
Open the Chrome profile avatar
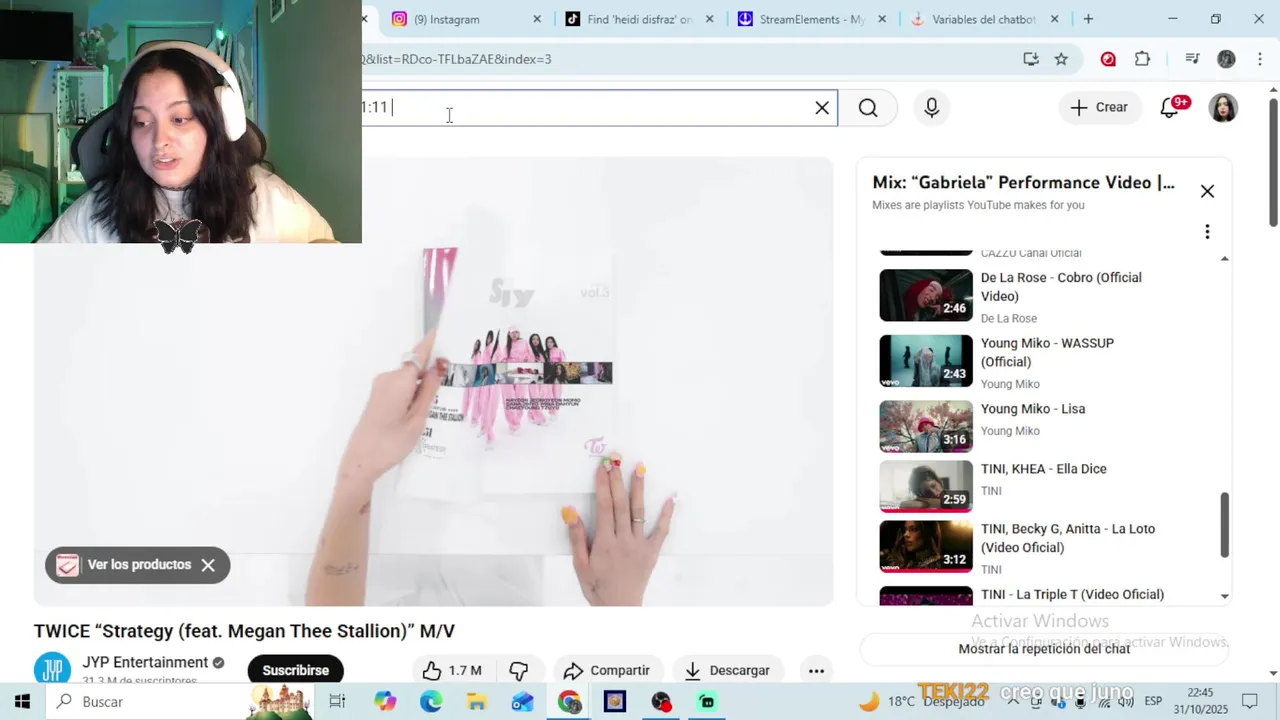[1226, 59]
